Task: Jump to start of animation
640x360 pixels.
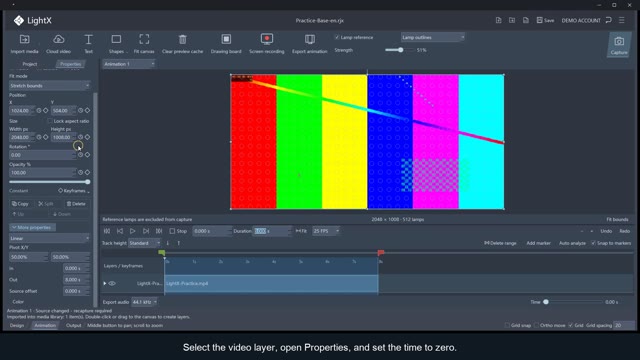Action: click(107, 231)
